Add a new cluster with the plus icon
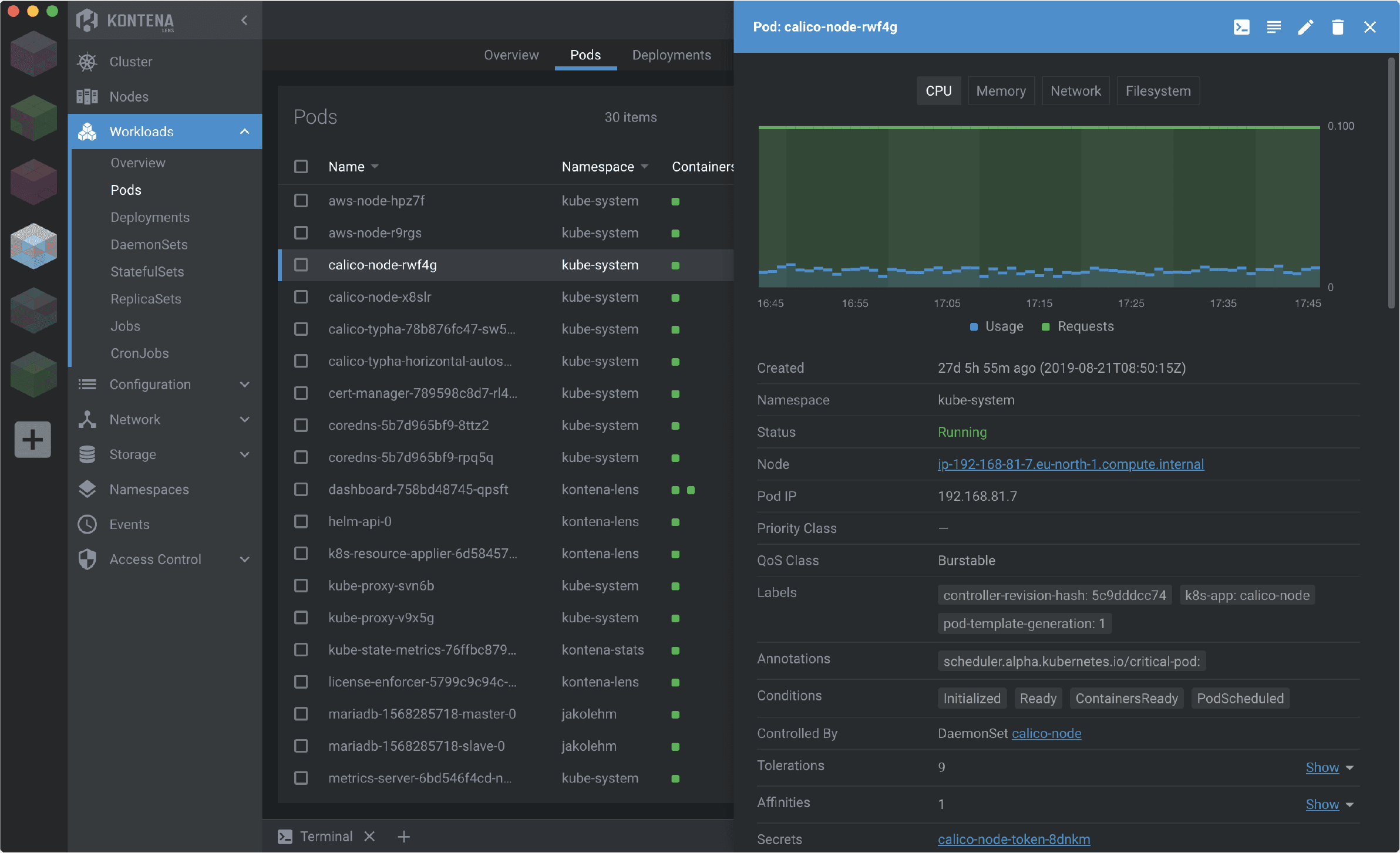 coord(32,439)
